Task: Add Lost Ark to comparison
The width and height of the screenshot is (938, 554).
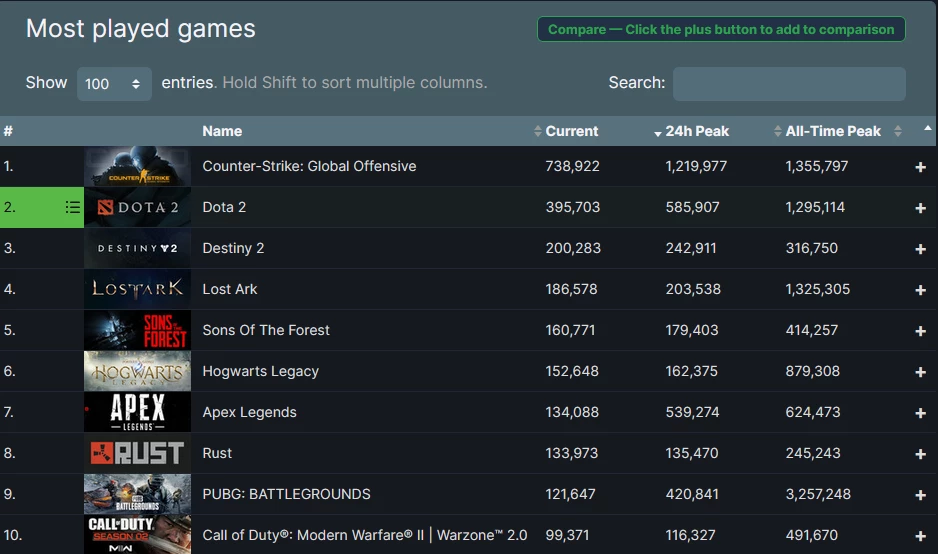Action: pos(920,290)
